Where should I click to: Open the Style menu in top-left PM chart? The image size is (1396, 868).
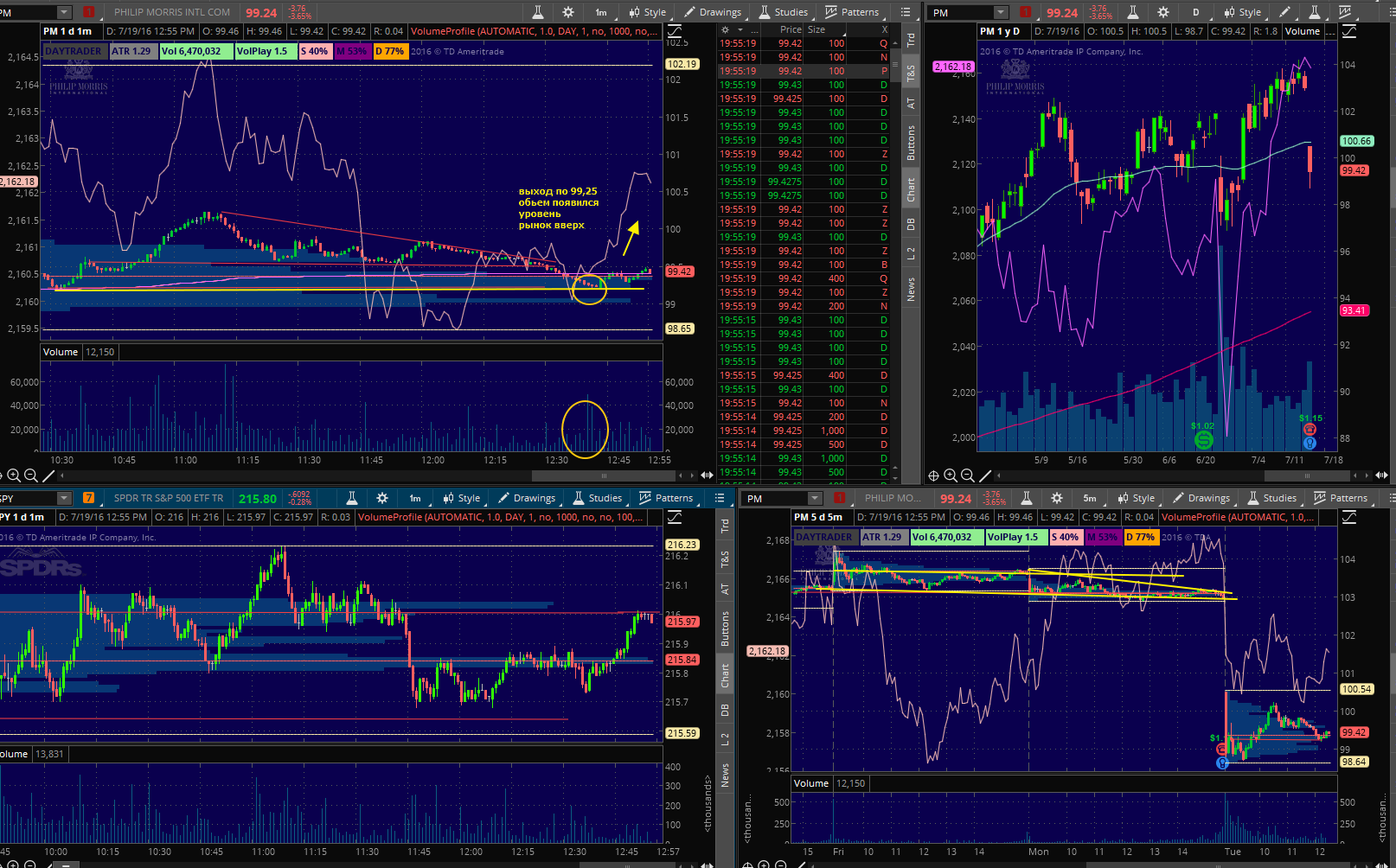coord(648,12)
